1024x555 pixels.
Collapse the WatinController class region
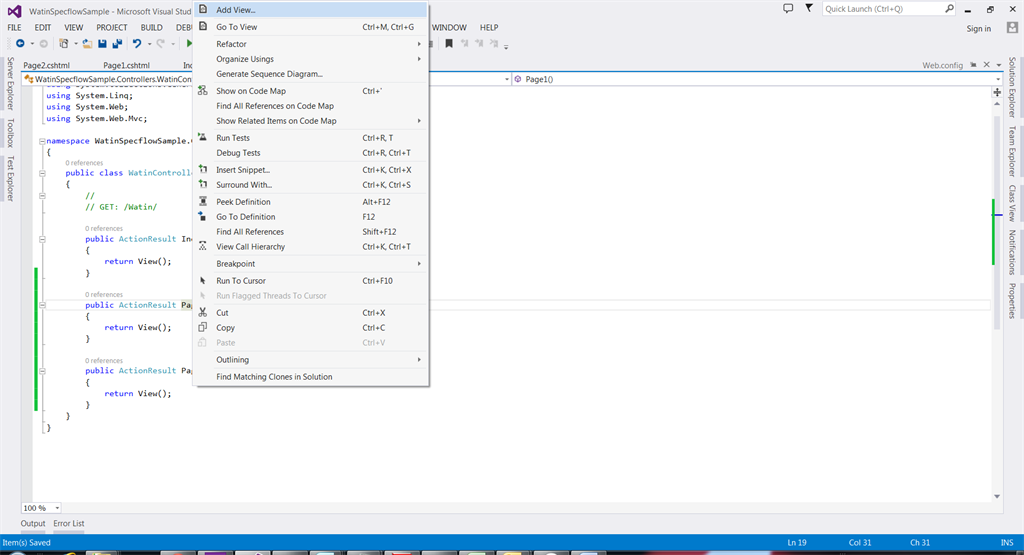pyautogui.click(x=42, y=174)
